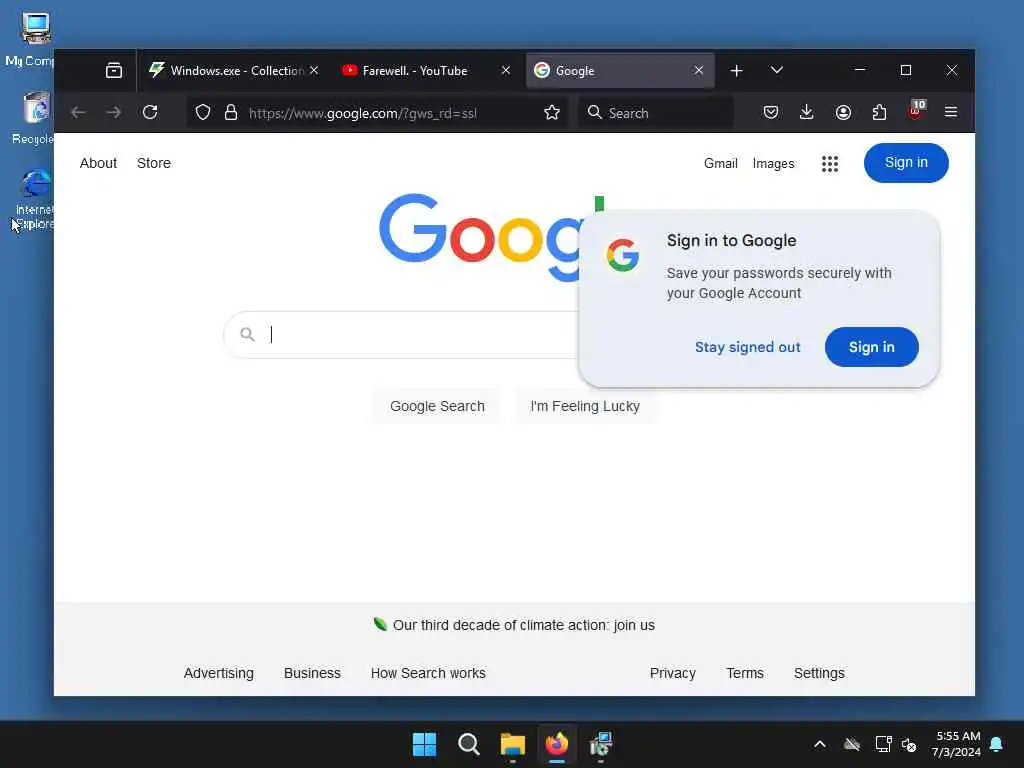Open Terms footer link
Image resolution: width=1024 pixels, height=768 pixels.
coord(744,673)
